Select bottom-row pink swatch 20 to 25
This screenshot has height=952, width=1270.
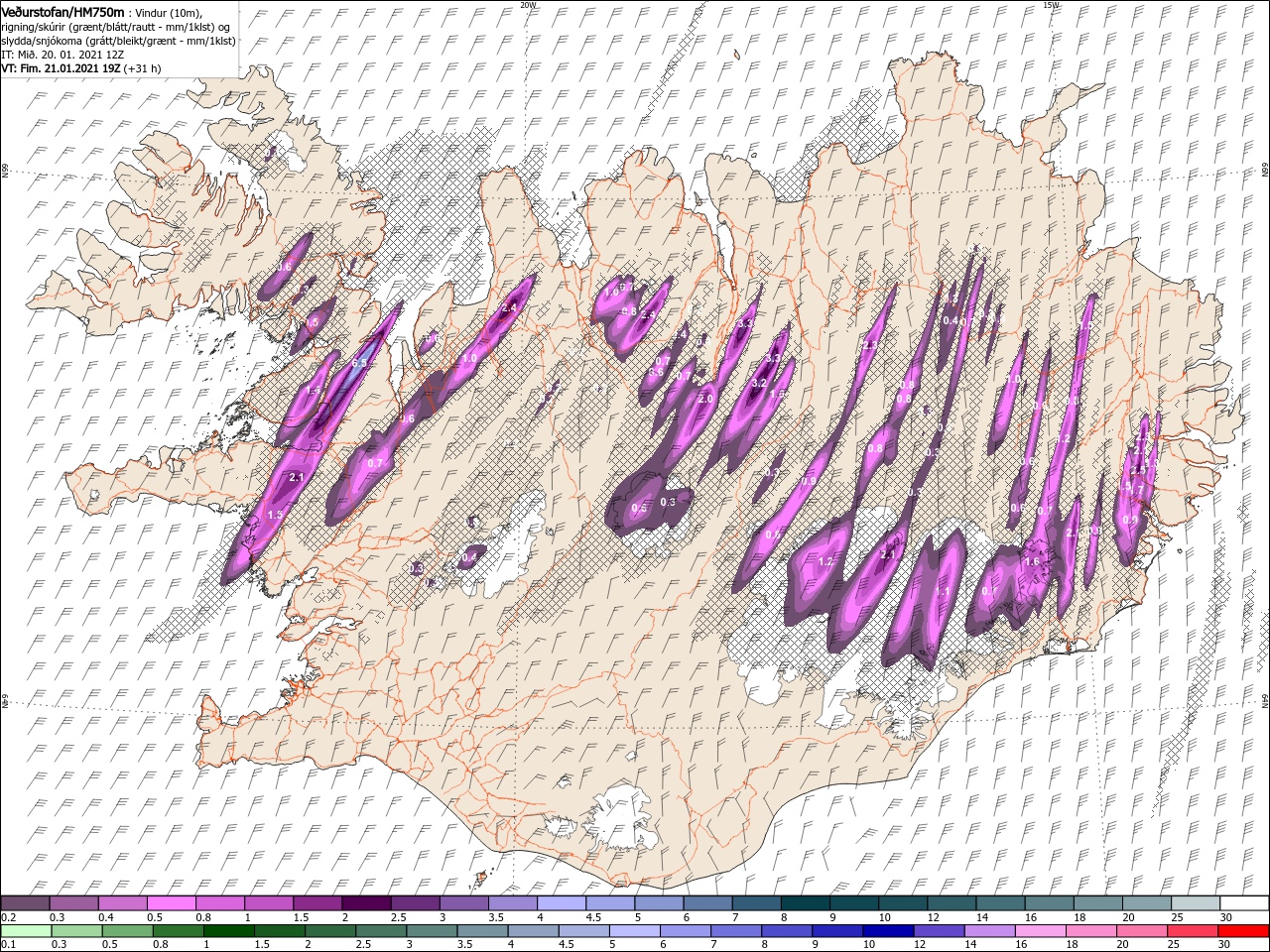(x=1140, y=931)
